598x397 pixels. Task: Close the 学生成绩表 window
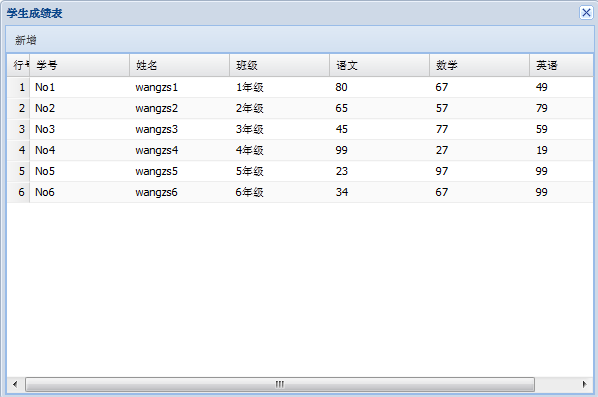586,13
